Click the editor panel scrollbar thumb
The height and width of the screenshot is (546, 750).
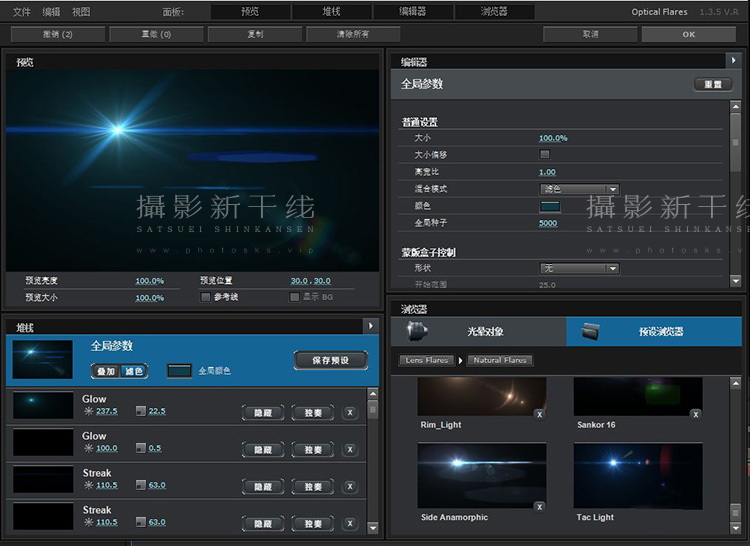coord(736,143)
